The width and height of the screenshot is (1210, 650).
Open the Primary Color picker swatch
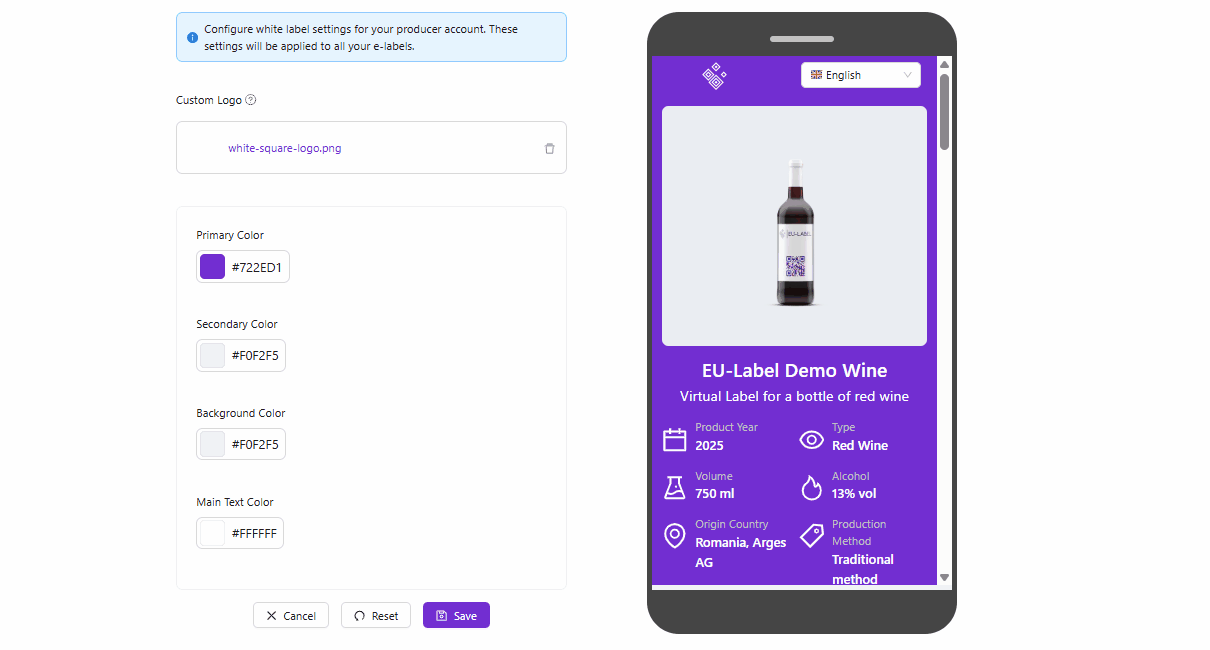tap(211, 266)
